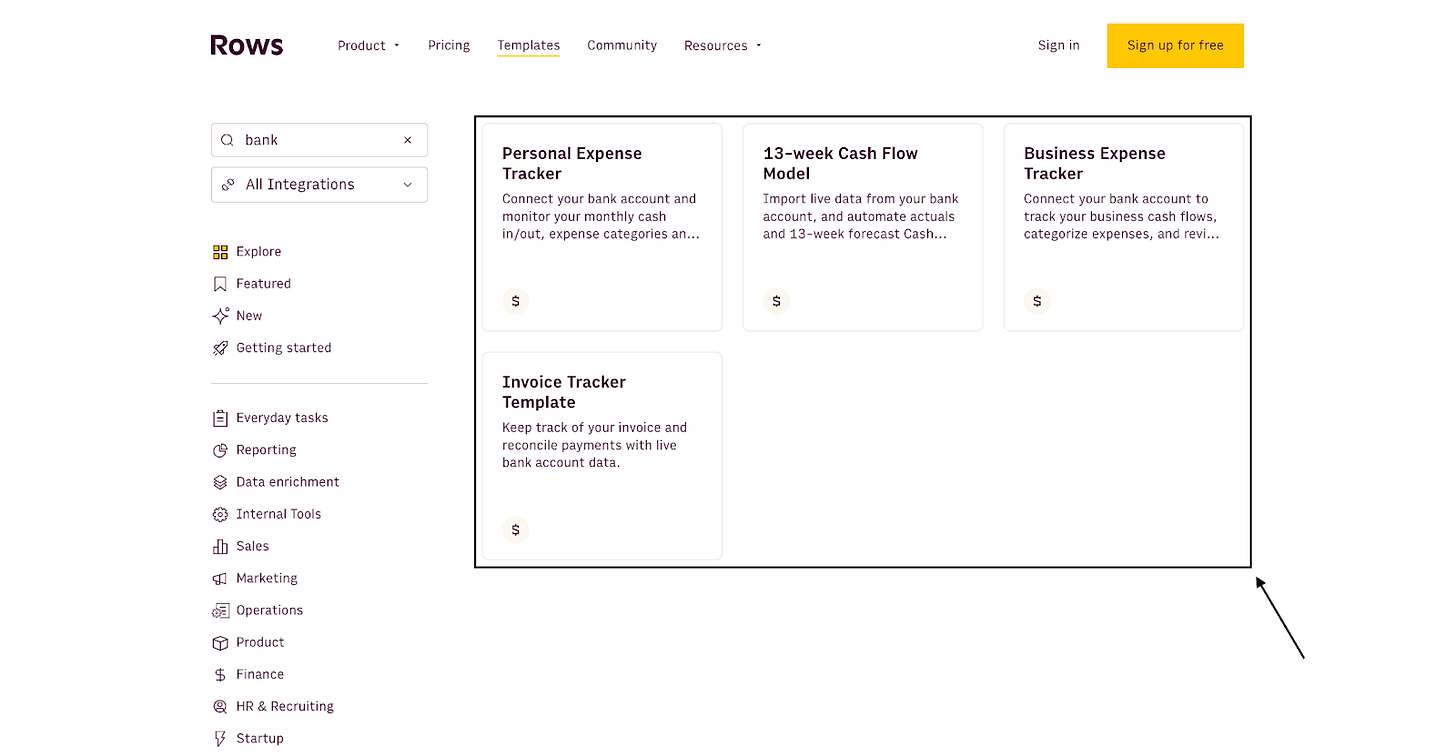This screenshot has width=1456, height=756.
Task: Click Sign up for free button
Action: coord(1175,45)
